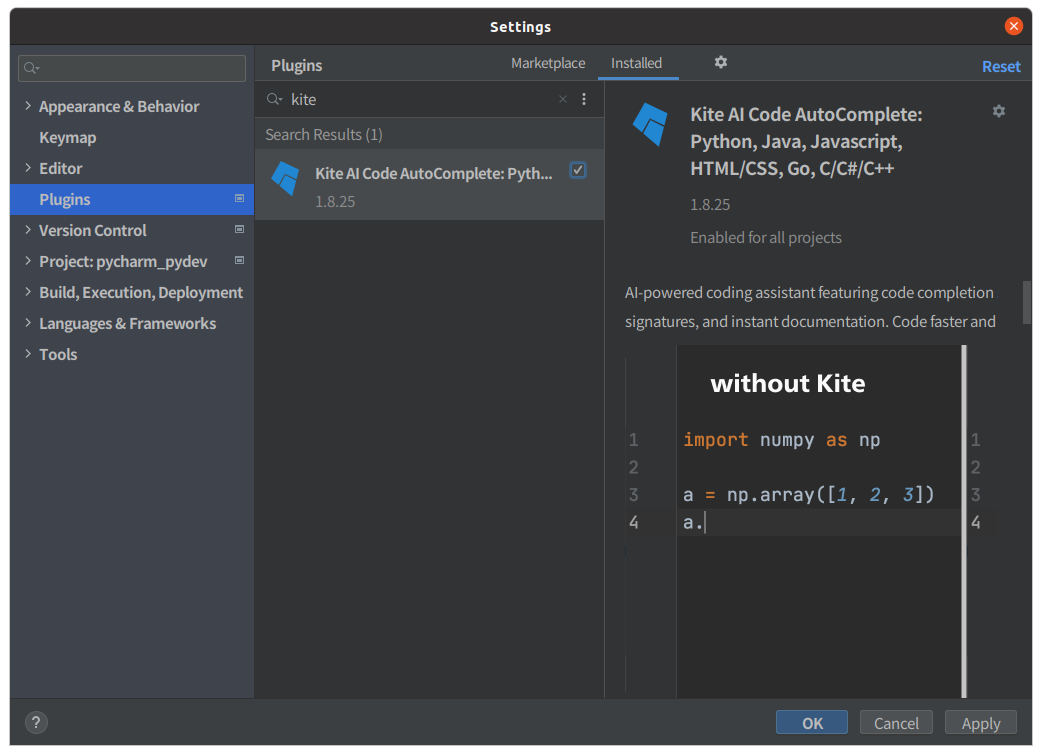Viewport: 1042px width, 755px height.
Task: Open the search results overflow menu
Action: [x=584, y=99]
